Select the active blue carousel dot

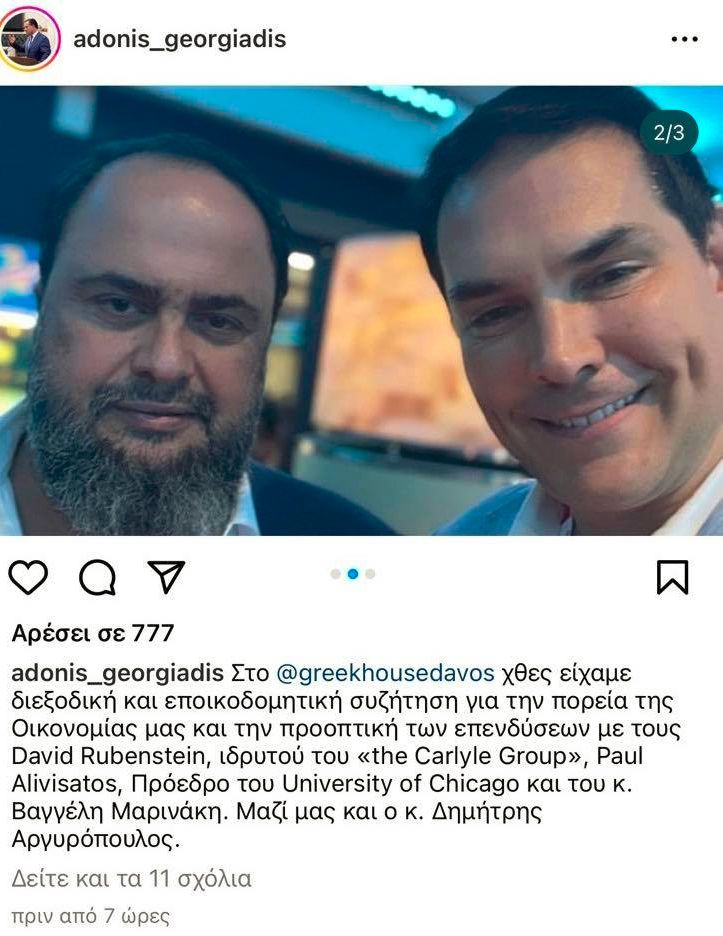353,574
